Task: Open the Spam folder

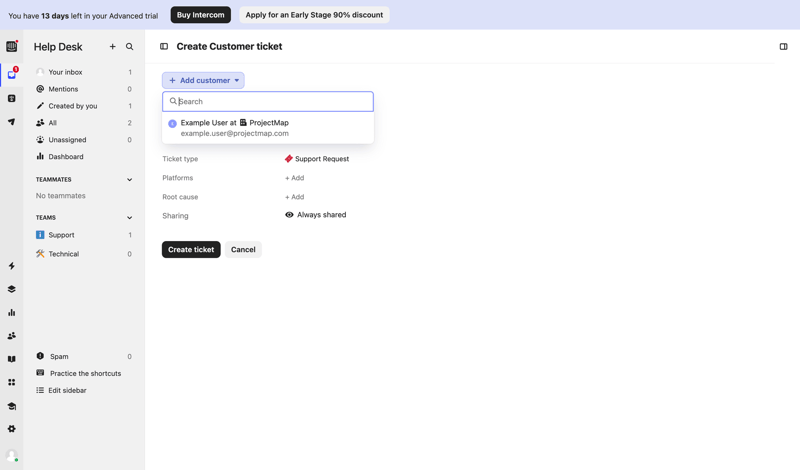Action: [84, 356]
